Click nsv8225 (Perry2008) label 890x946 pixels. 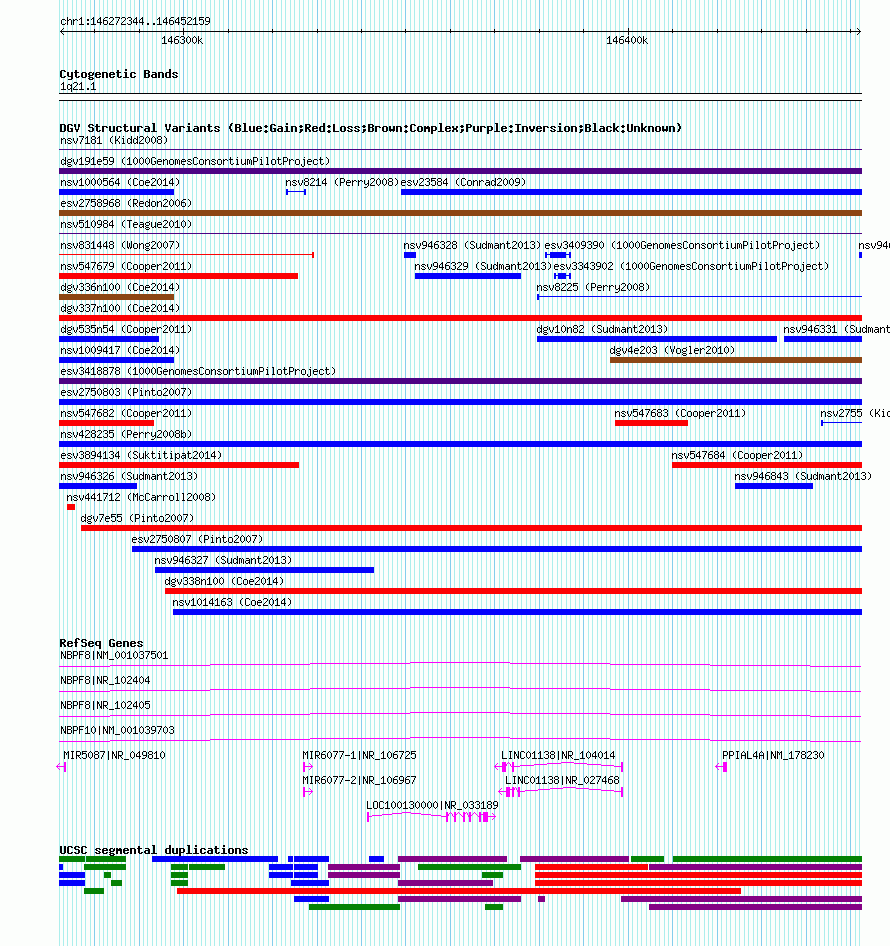pyautogui.click(x=593, y=287)
